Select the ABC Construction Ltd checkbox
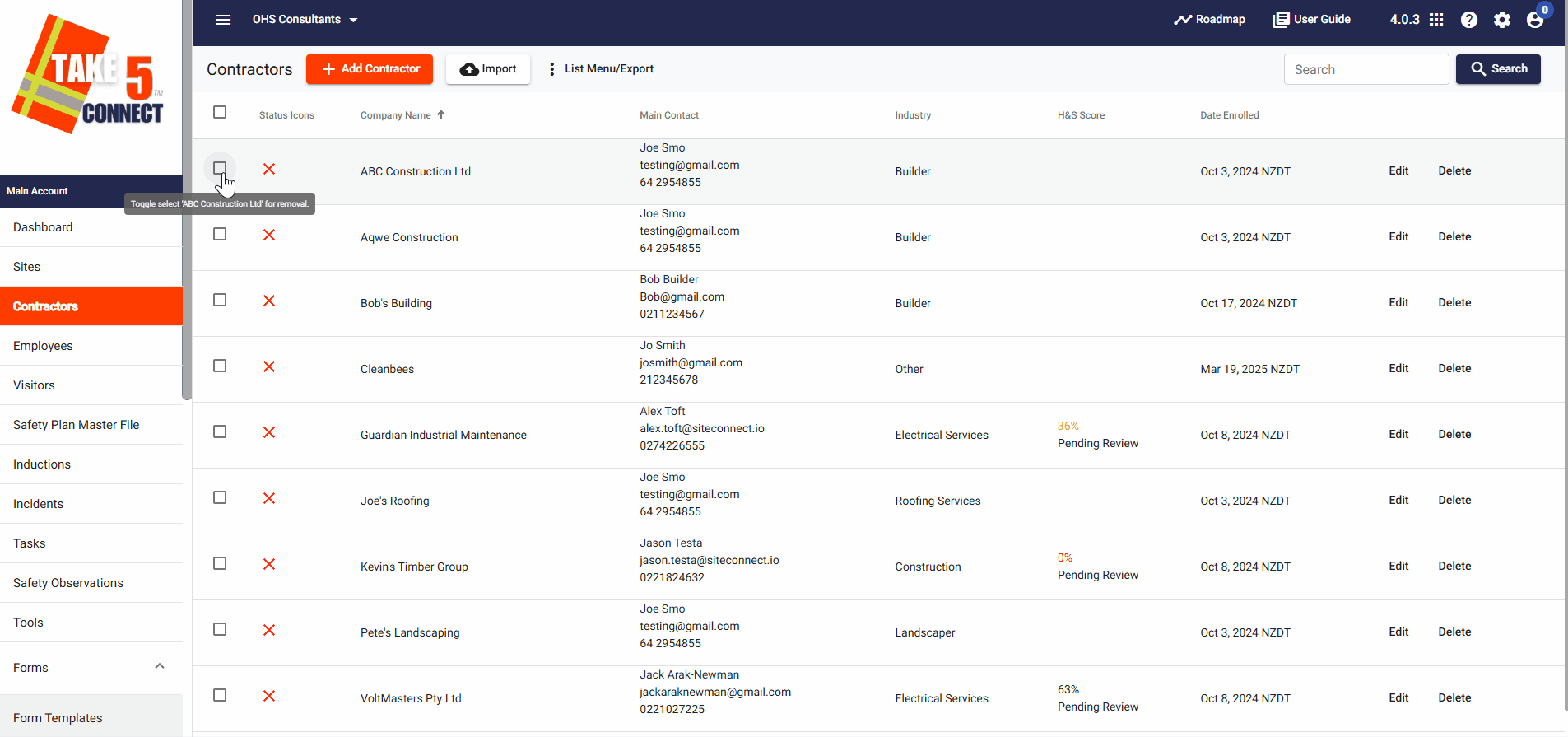 pyautogui.click(x=220, y=168)
